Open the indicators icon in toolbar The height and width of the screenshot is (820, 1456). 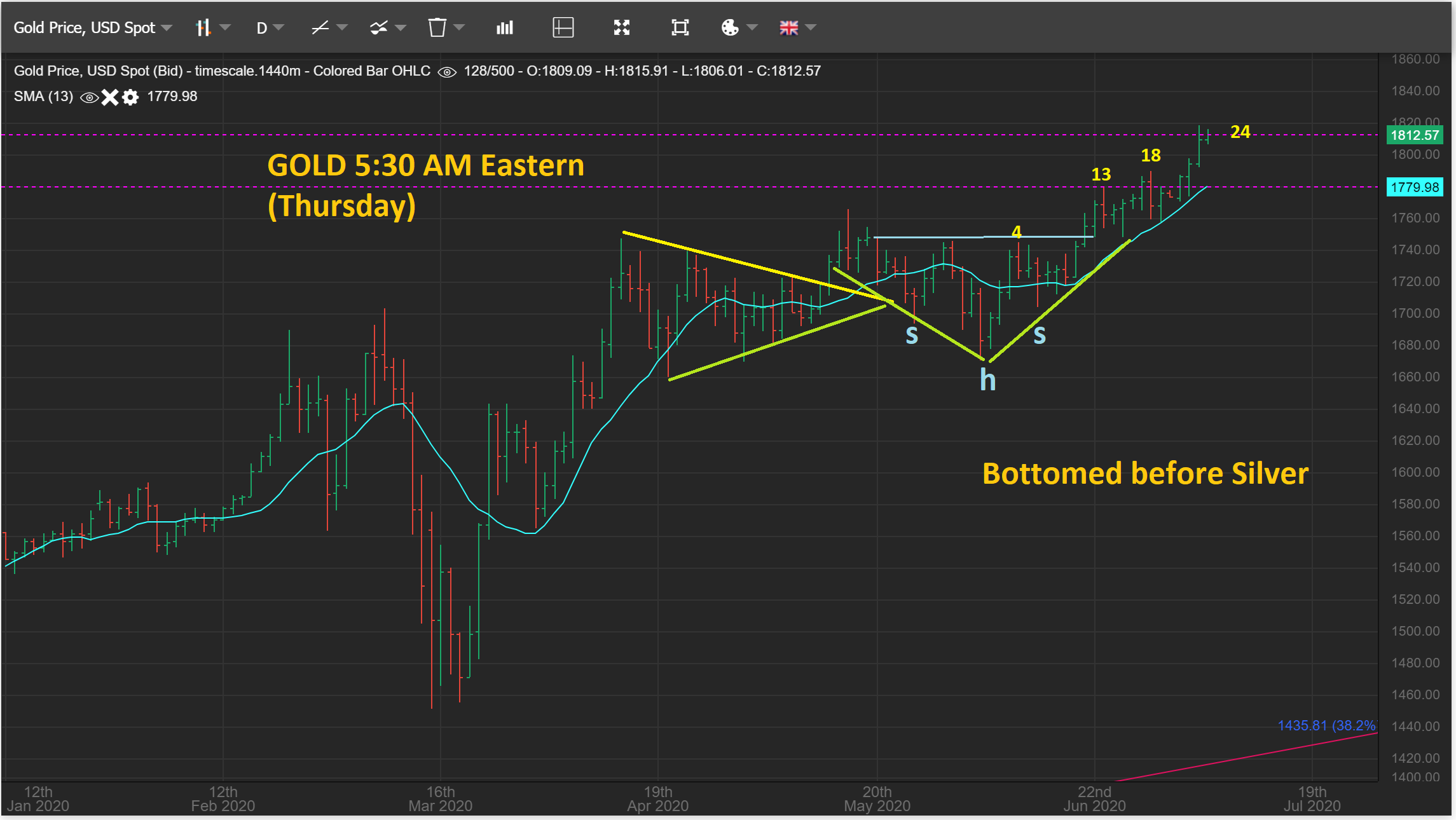[x=379, y=27]
